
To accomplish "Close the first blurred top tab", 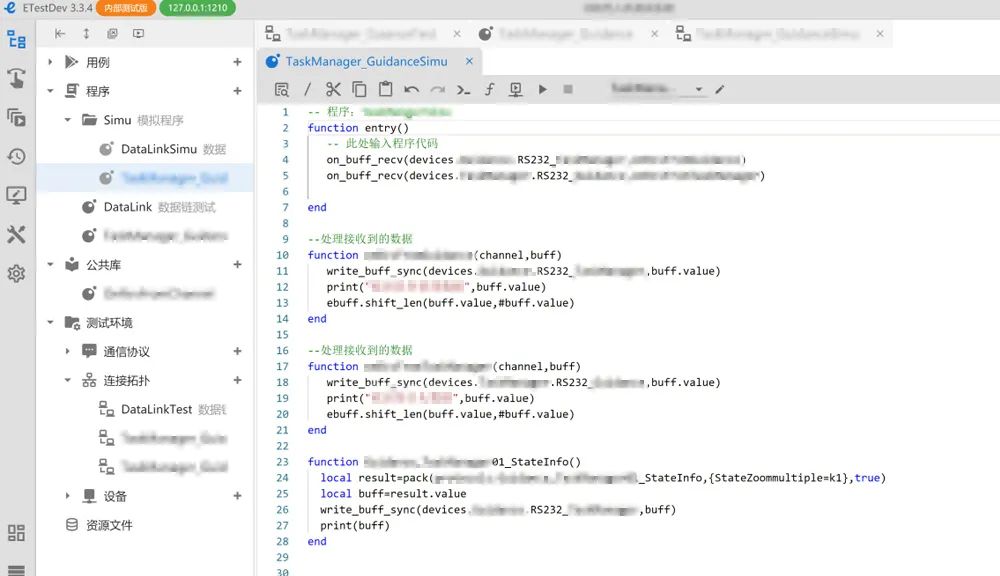I will [x=457, y=34].
